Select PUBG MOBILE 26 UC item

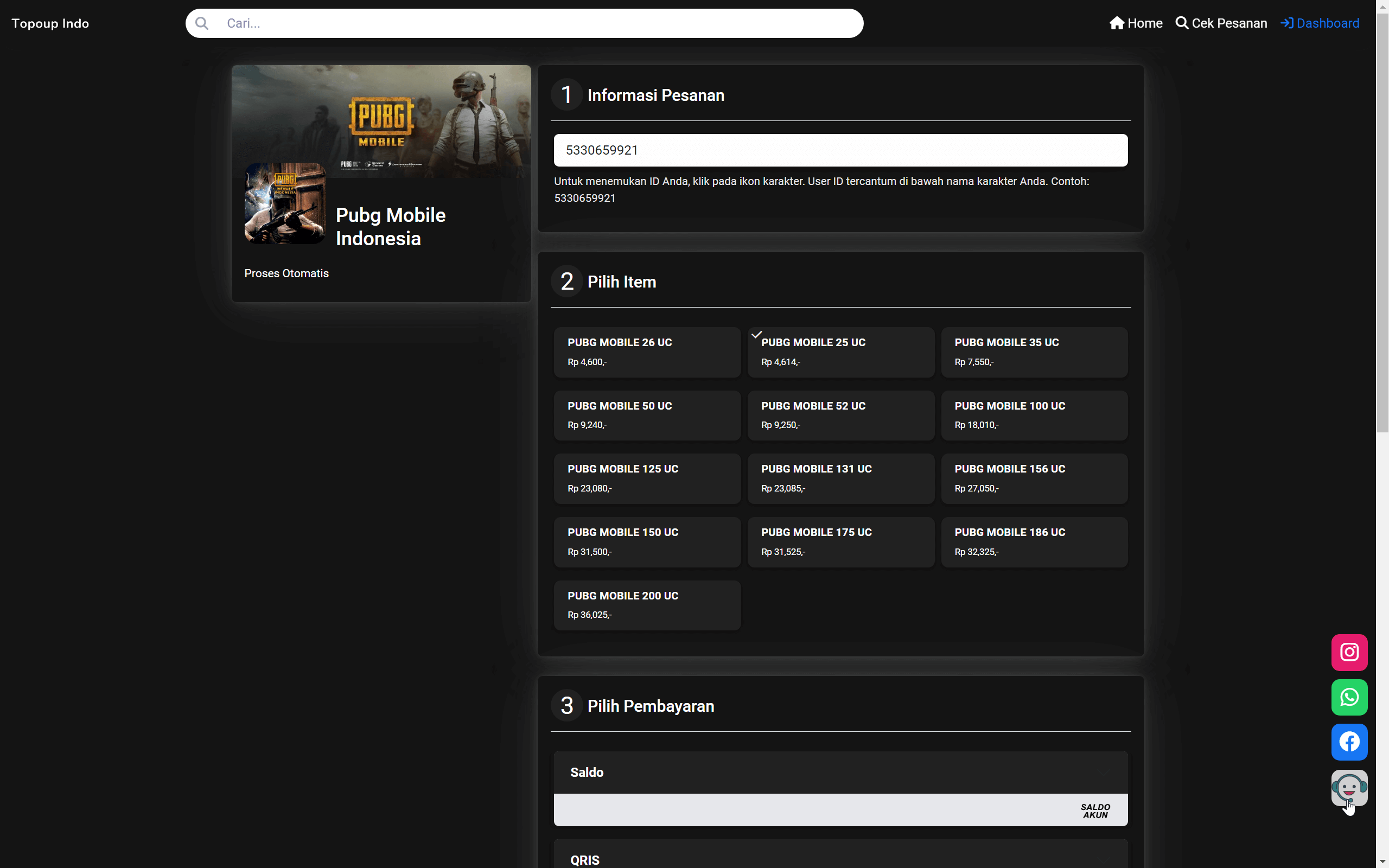coord(647,352)
